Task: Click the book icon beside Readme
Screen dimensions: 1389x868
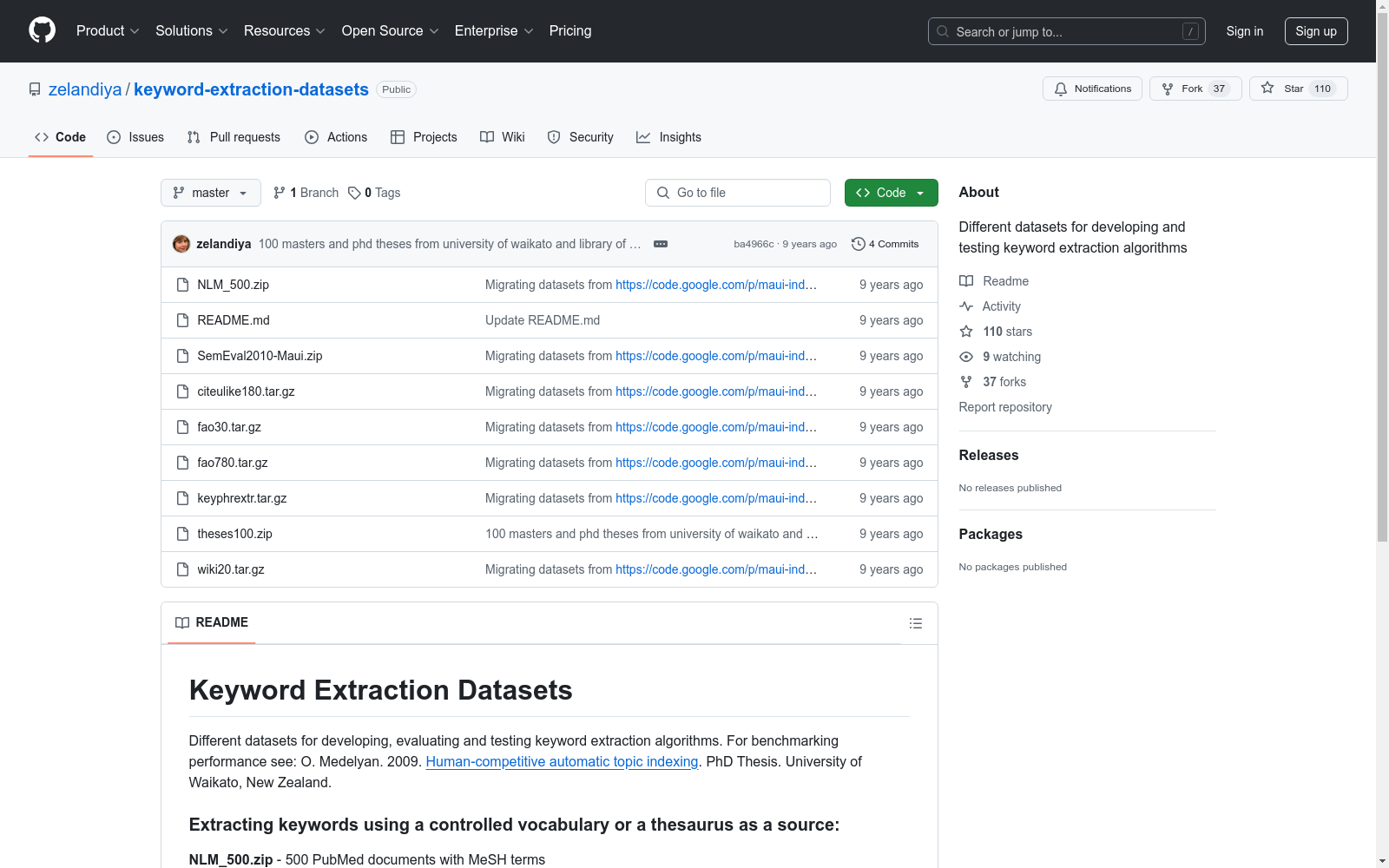Action: point(966,281)
